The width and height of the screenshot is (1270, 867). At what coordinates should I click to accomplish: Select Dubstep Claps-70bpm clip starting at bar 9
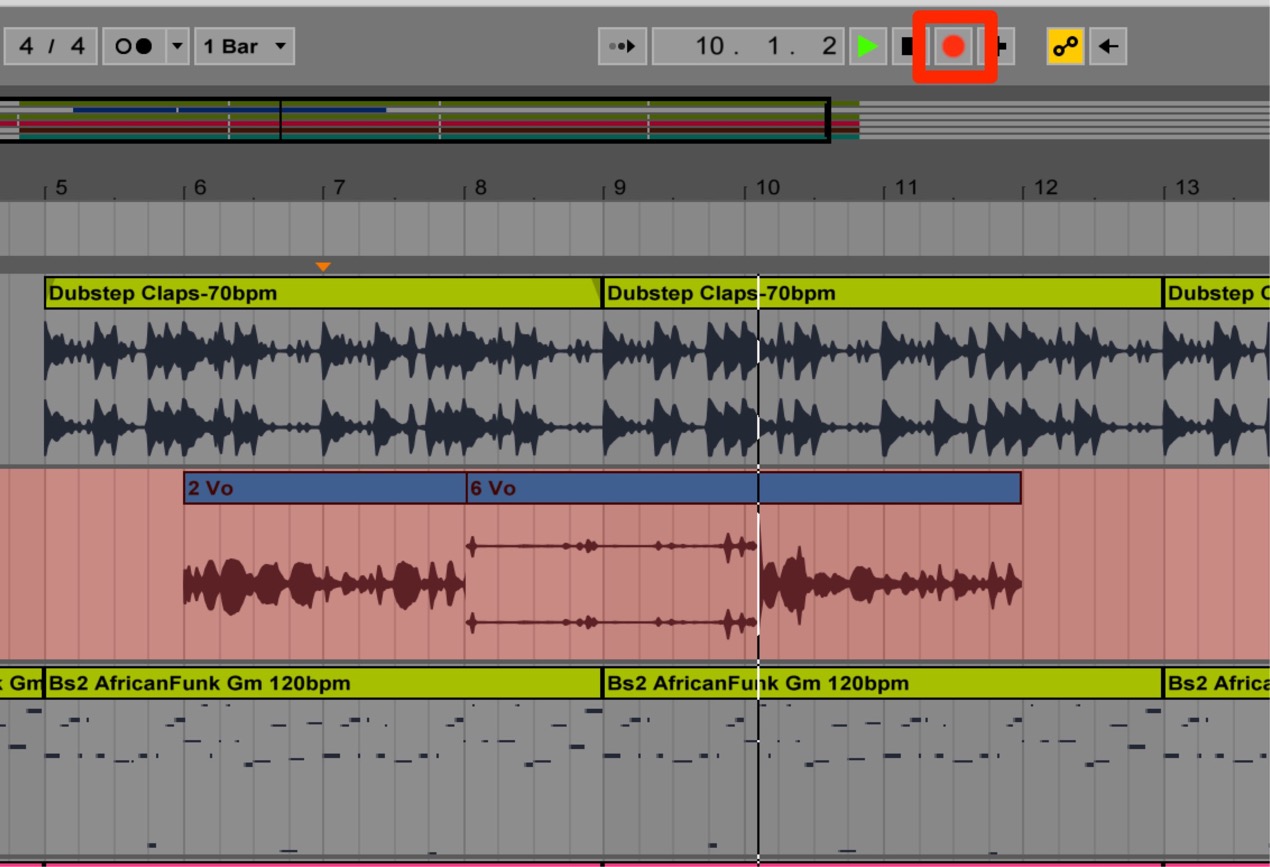coord(883,293)
